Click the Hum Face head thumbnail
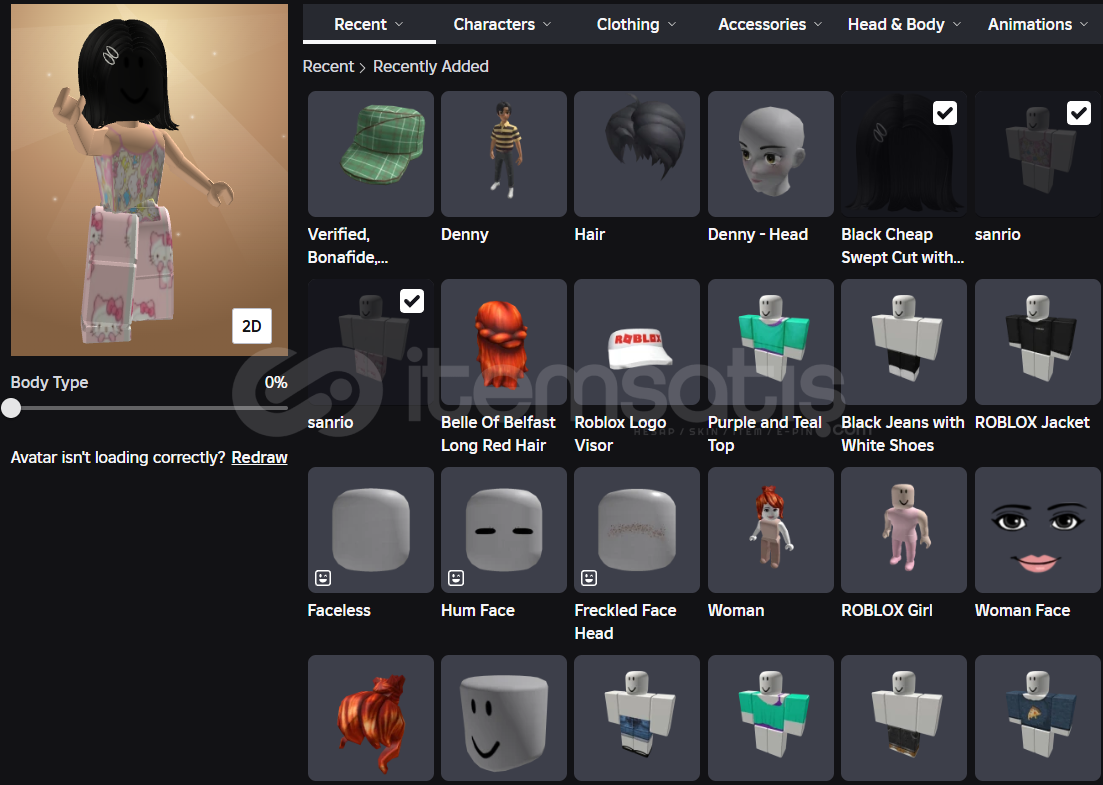 click(503, 530)
